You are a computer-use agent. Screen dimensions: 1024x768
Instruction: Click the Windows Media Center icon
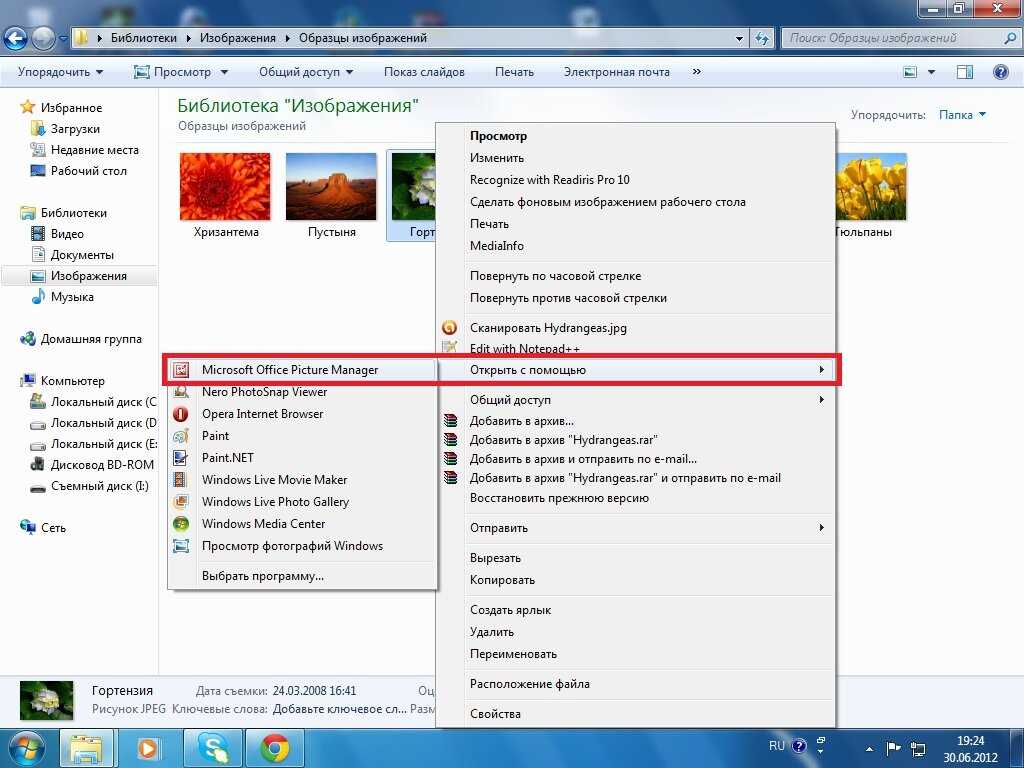coord(181,524)
